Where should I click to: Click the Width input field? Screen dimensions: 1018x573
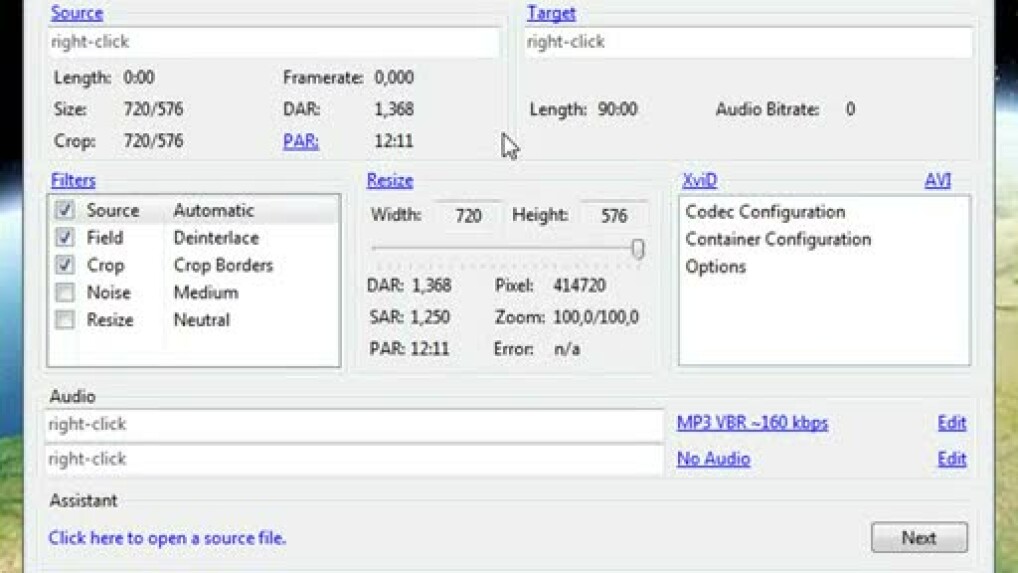click(x=467, y=215)
